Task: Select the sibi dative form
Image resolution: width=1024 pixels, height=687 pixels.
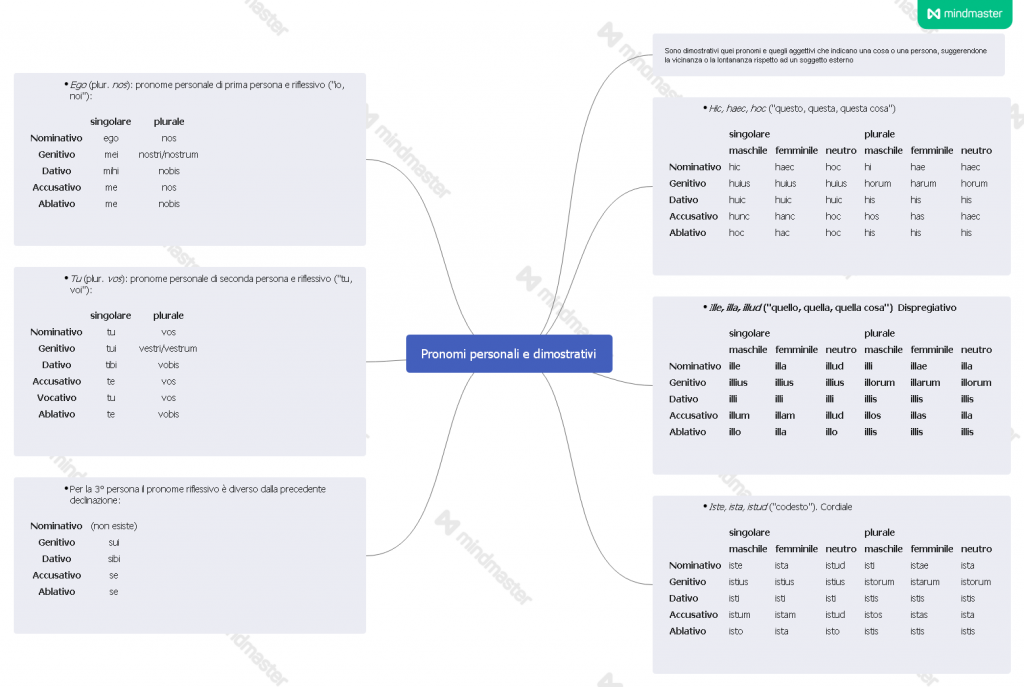Action: pos(114,559)
